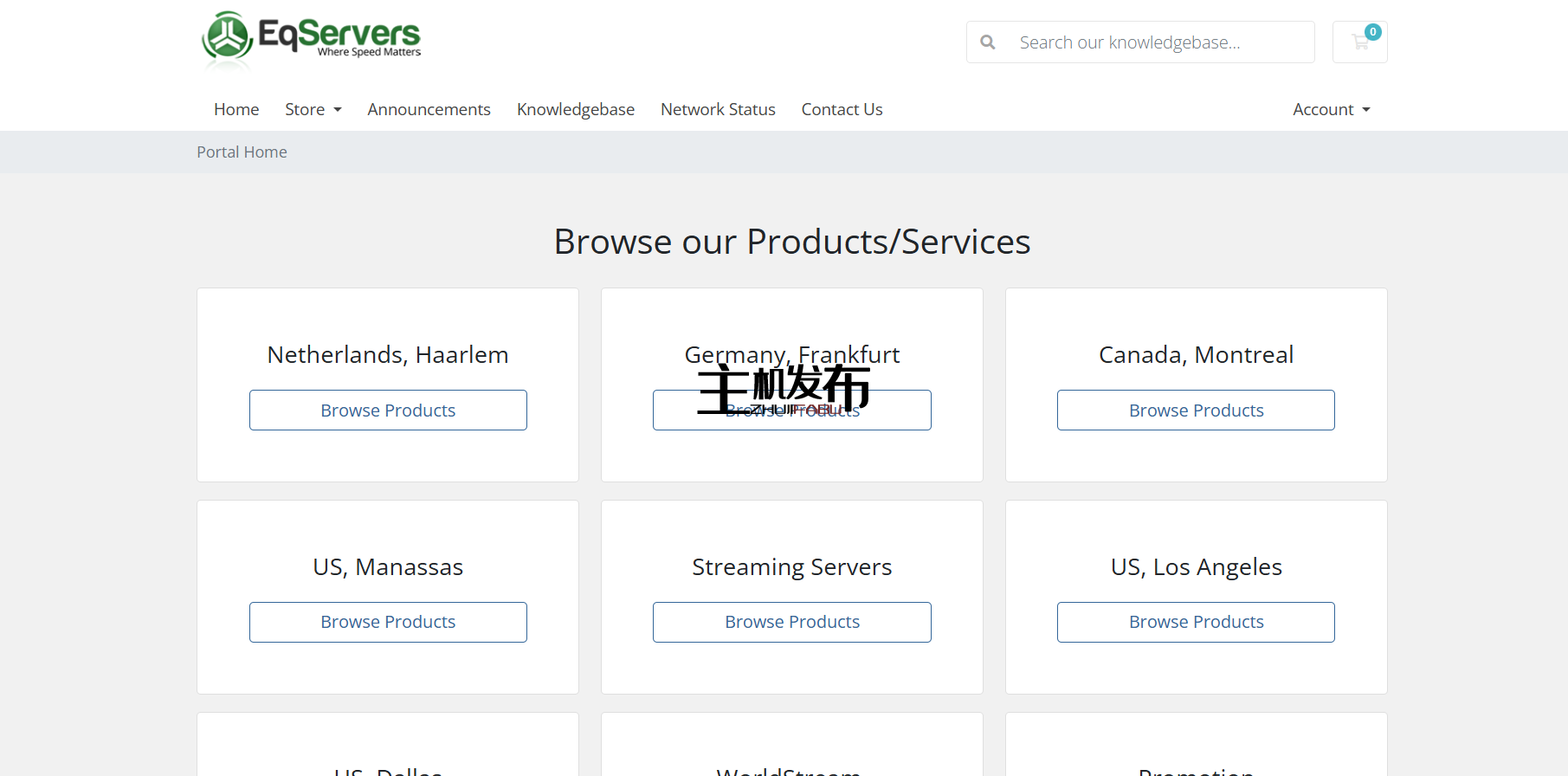Click the Portal Home breadcrumb
Screen dimensions: 1568x776
(242, 152)
